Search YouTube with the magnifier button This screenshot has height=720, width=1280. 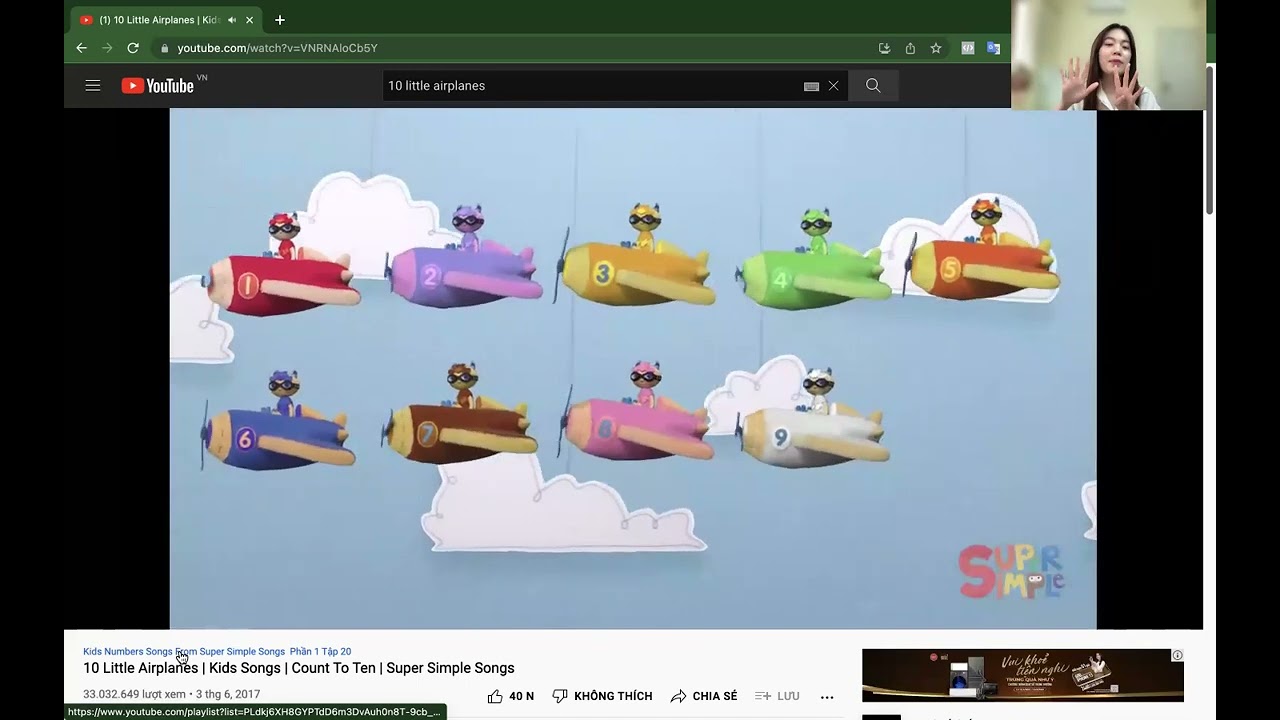pos(873,86)
